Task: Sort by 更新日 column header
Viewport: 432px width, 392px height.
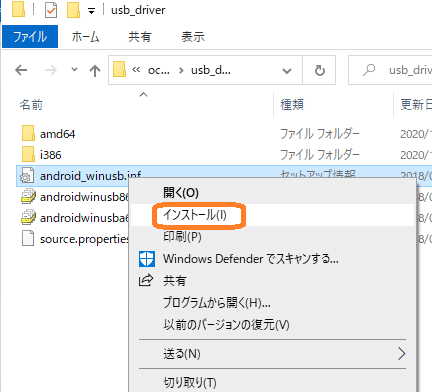Action: [416, 105]
